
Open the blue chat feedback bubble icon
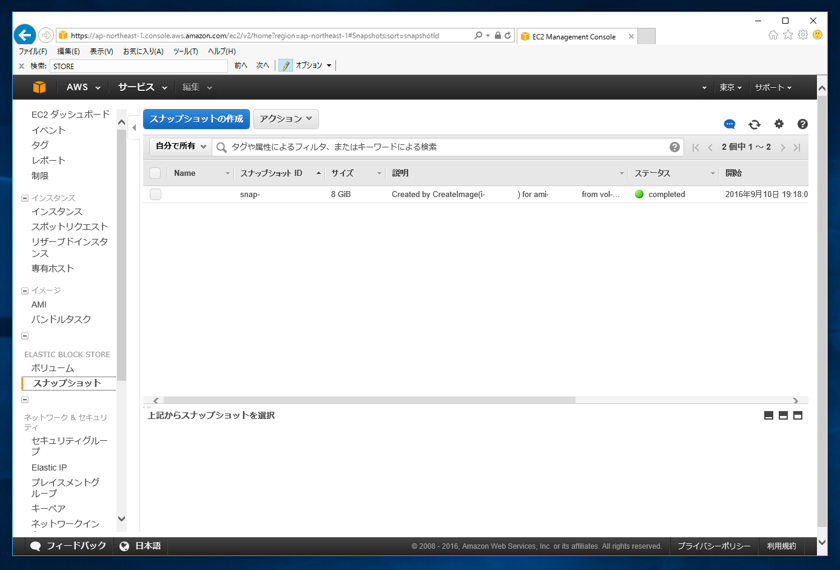pyautogui.click(x=729, y=124)
